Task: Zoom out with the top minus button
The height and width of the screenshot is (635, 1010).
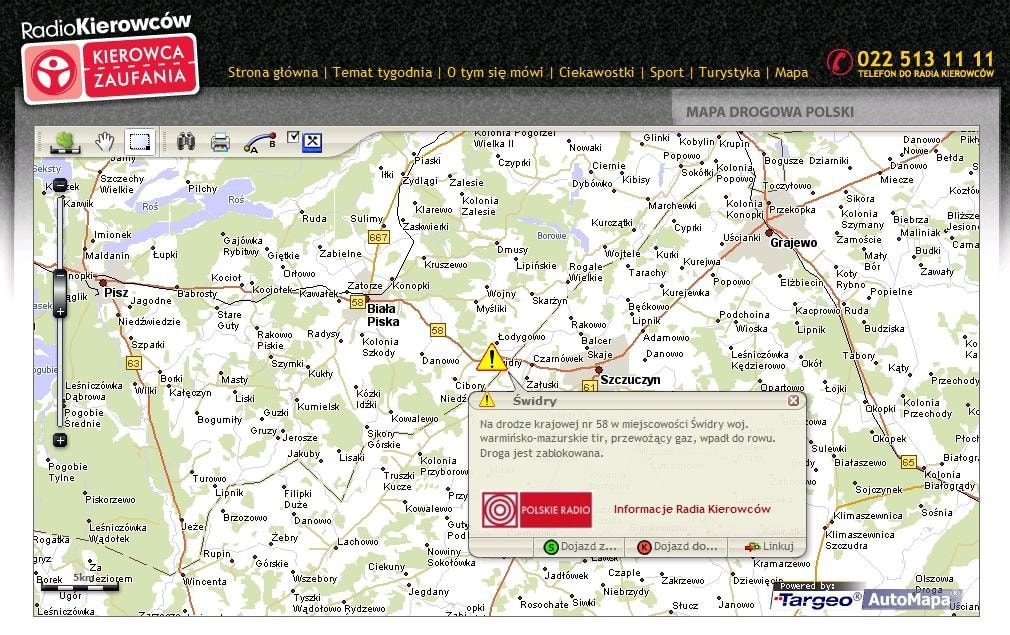Action: (60, 185)
